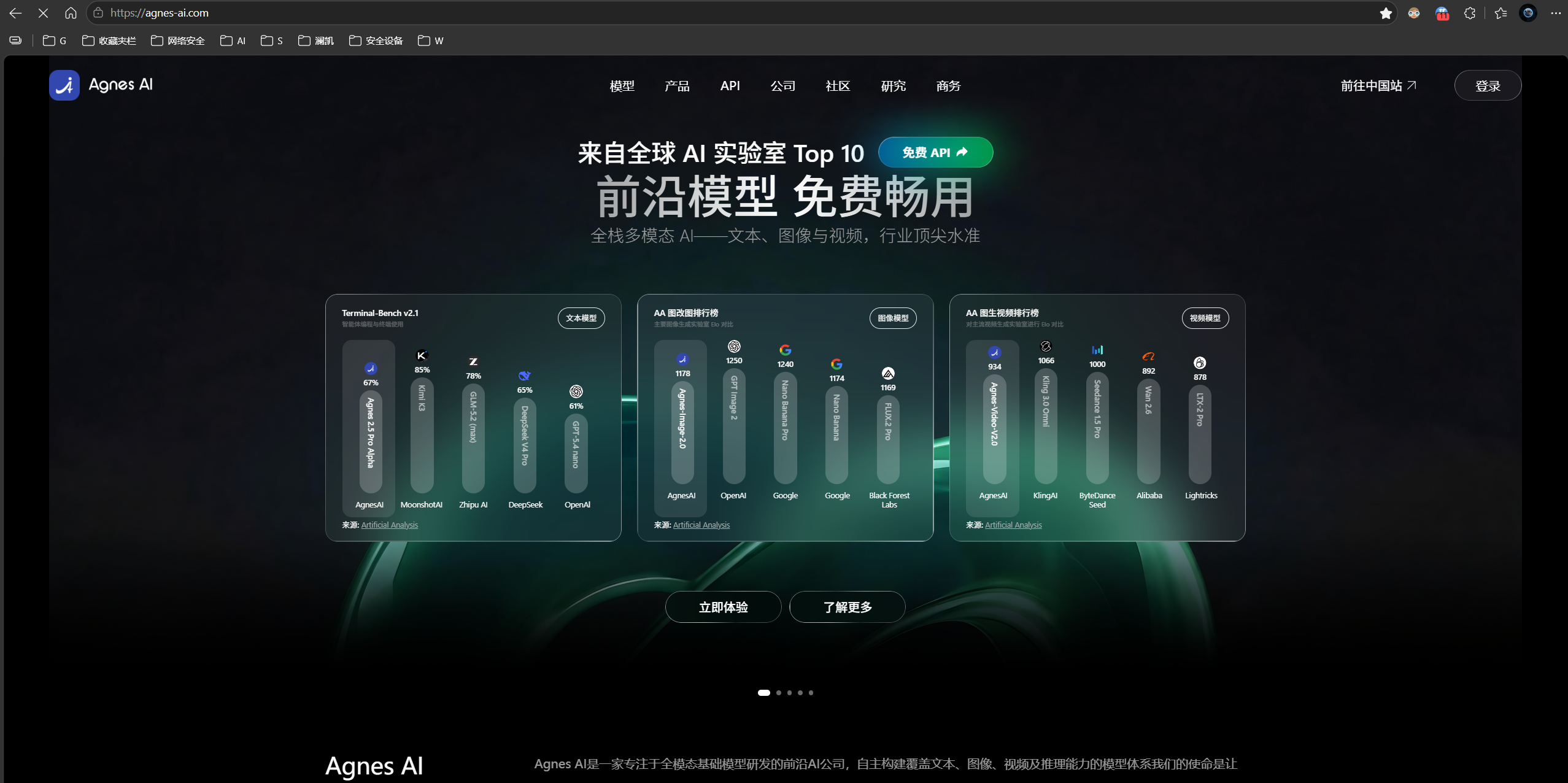1568x783 pixels.
Task: Open the W bookmarks folder
Action: tap(430, 40)
